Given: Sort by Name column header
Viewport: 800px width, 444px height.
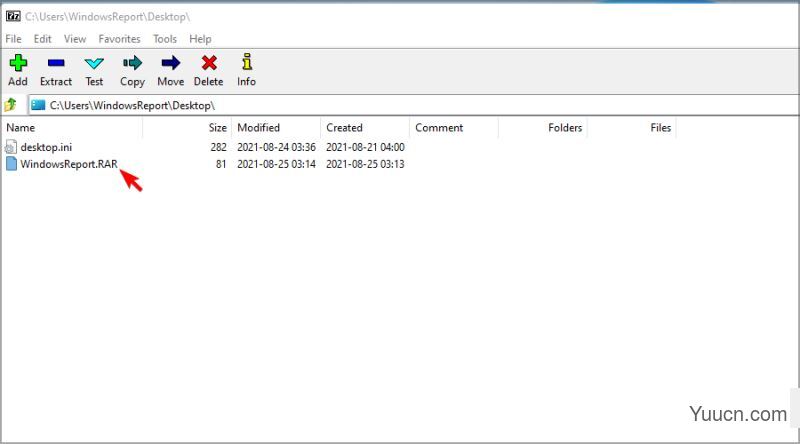Looking at the screenshot, I should (72, 128).
